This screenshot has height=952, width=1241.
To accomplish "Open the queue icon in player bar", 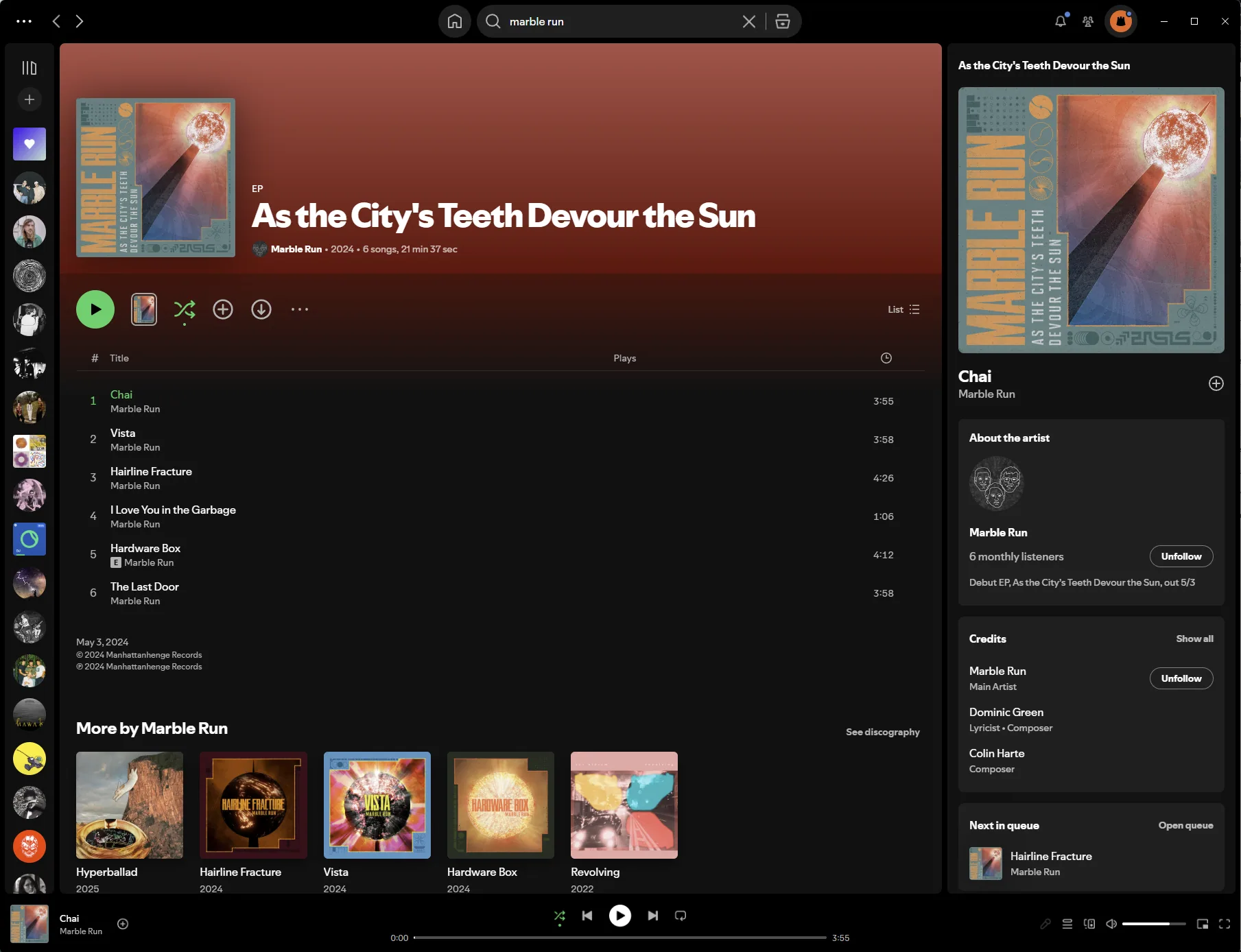I will [x=1067, y=924].
